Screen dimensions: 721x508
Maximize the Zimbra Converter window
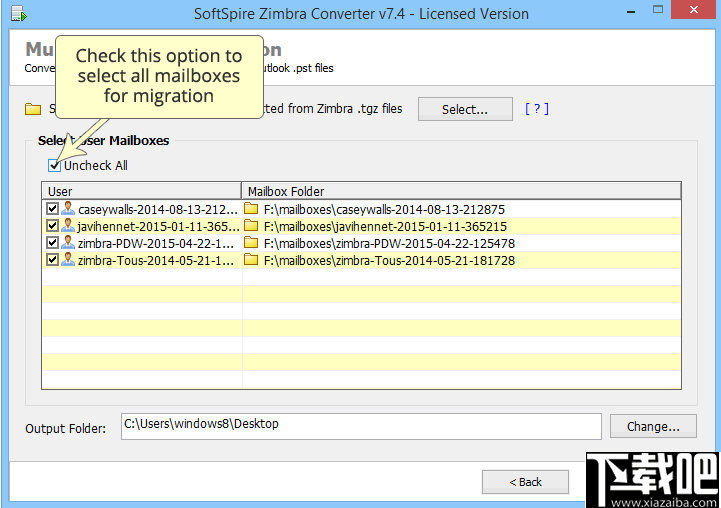point(658,10)
